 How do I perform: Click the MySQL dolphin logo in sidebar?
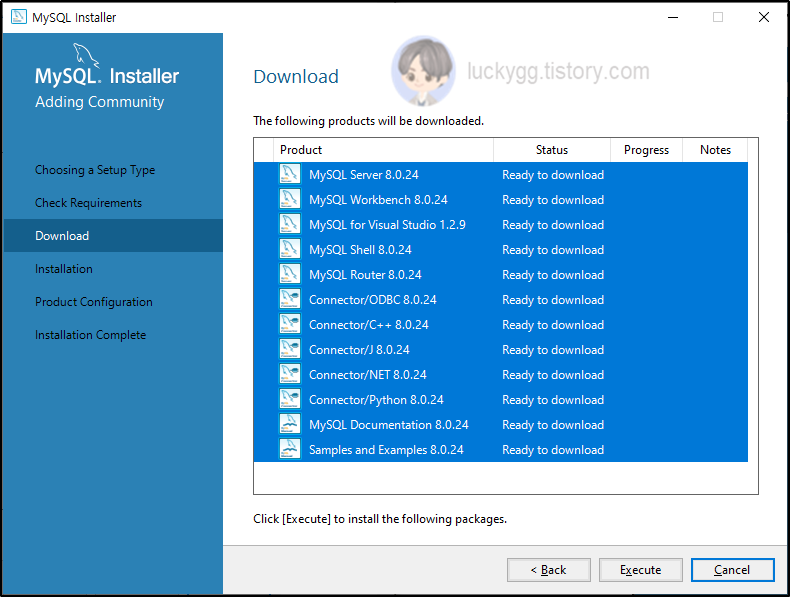click(86, 54)
